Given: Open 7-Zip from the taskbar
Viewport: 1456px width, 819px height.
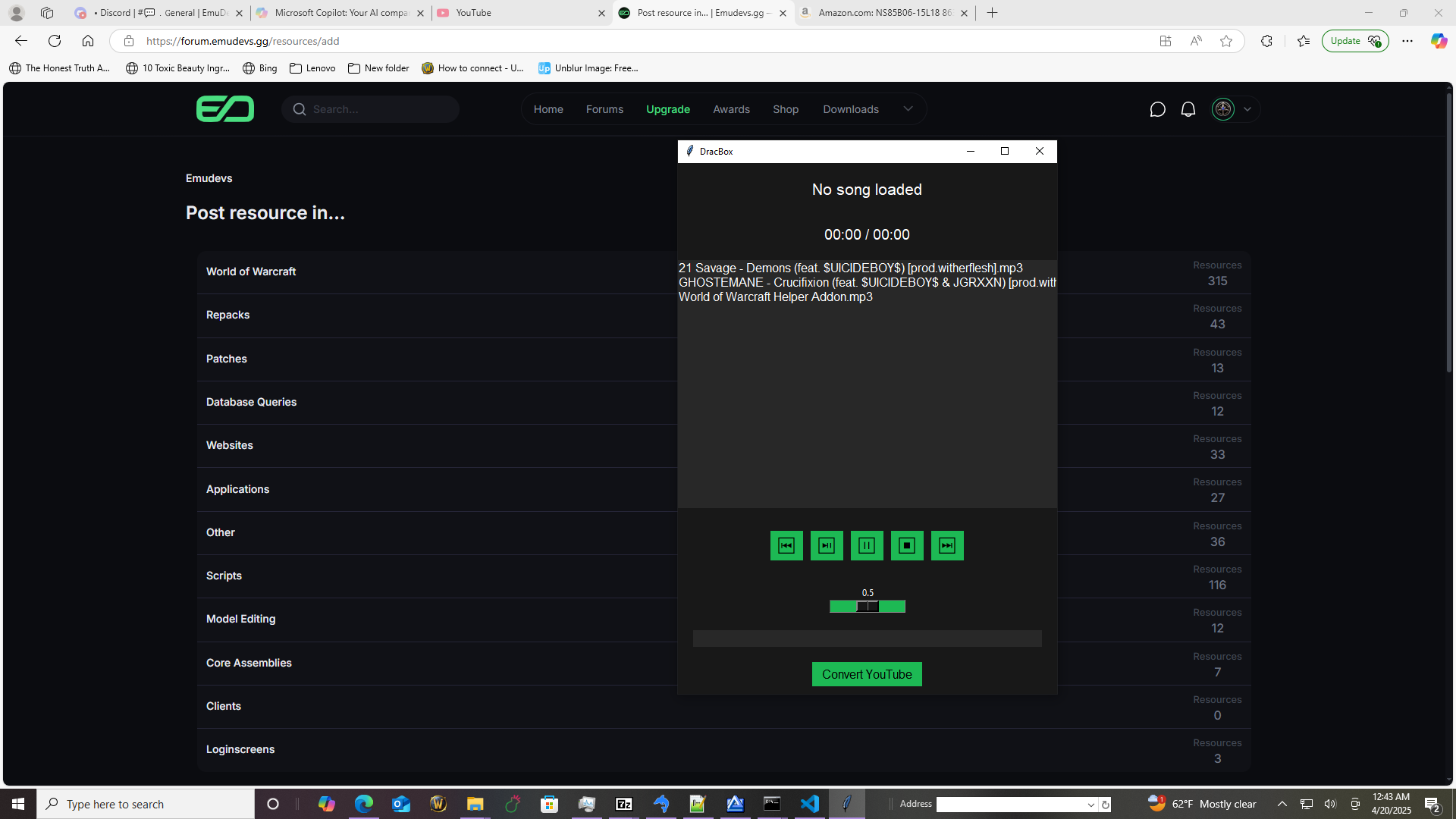Looking at the screenshot, I should tap(623, 804).
